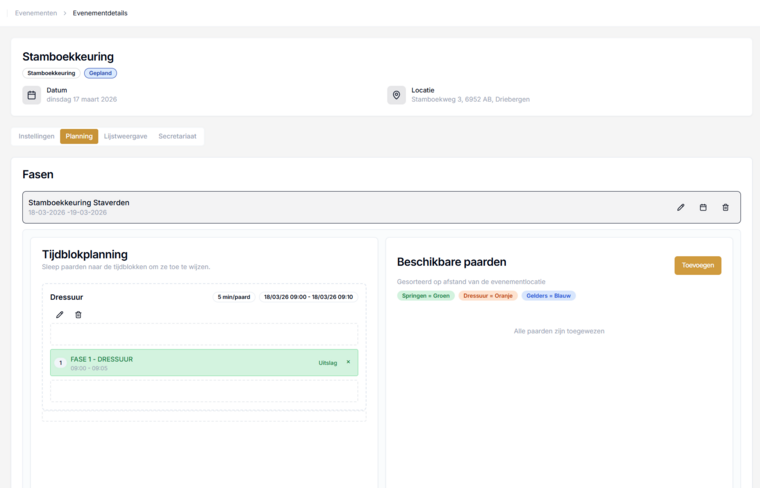Click the Gepland status badge
Image resolution: width=760 pixels, height=488 pixels.
tap(100, 73)
